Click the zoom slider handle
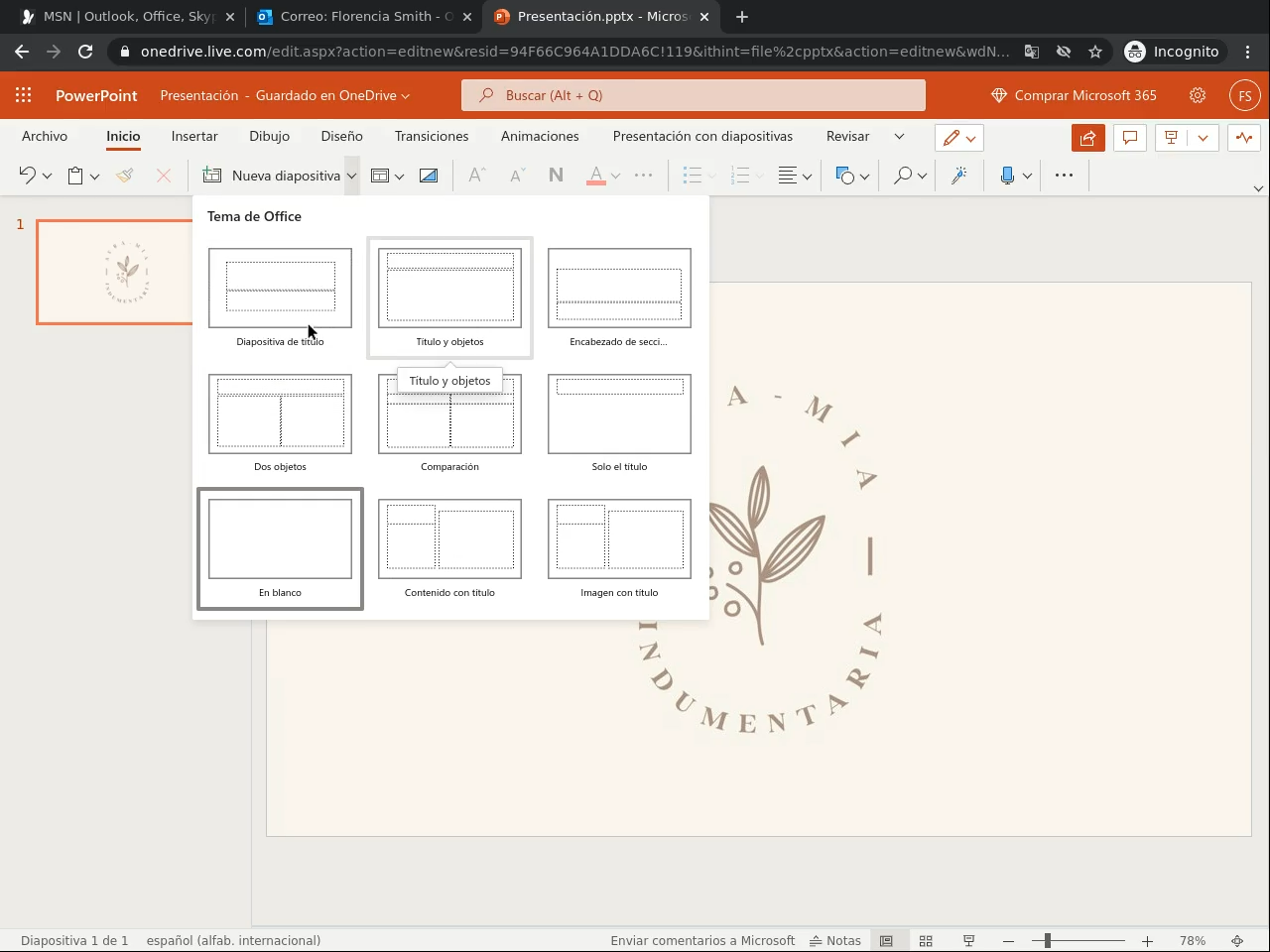 click(x=1047, y=940)
